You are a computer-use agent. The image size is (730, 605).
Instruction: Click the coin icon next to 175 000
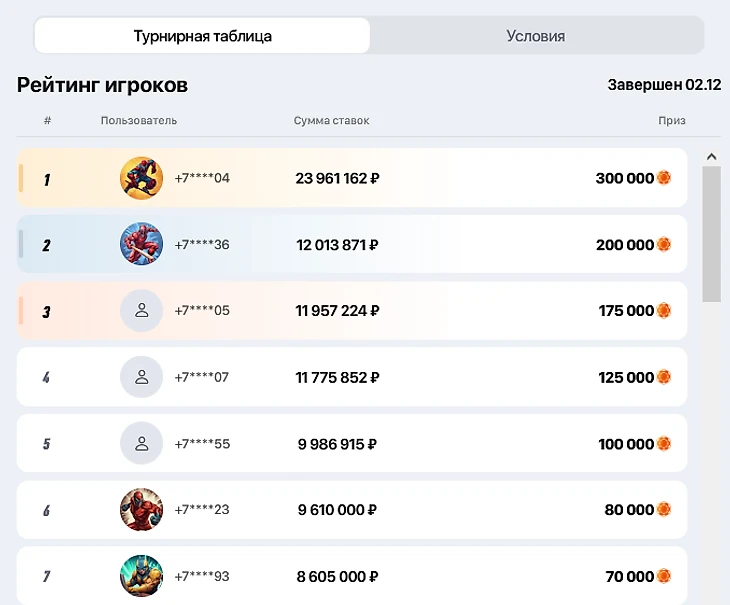point(663,310)
